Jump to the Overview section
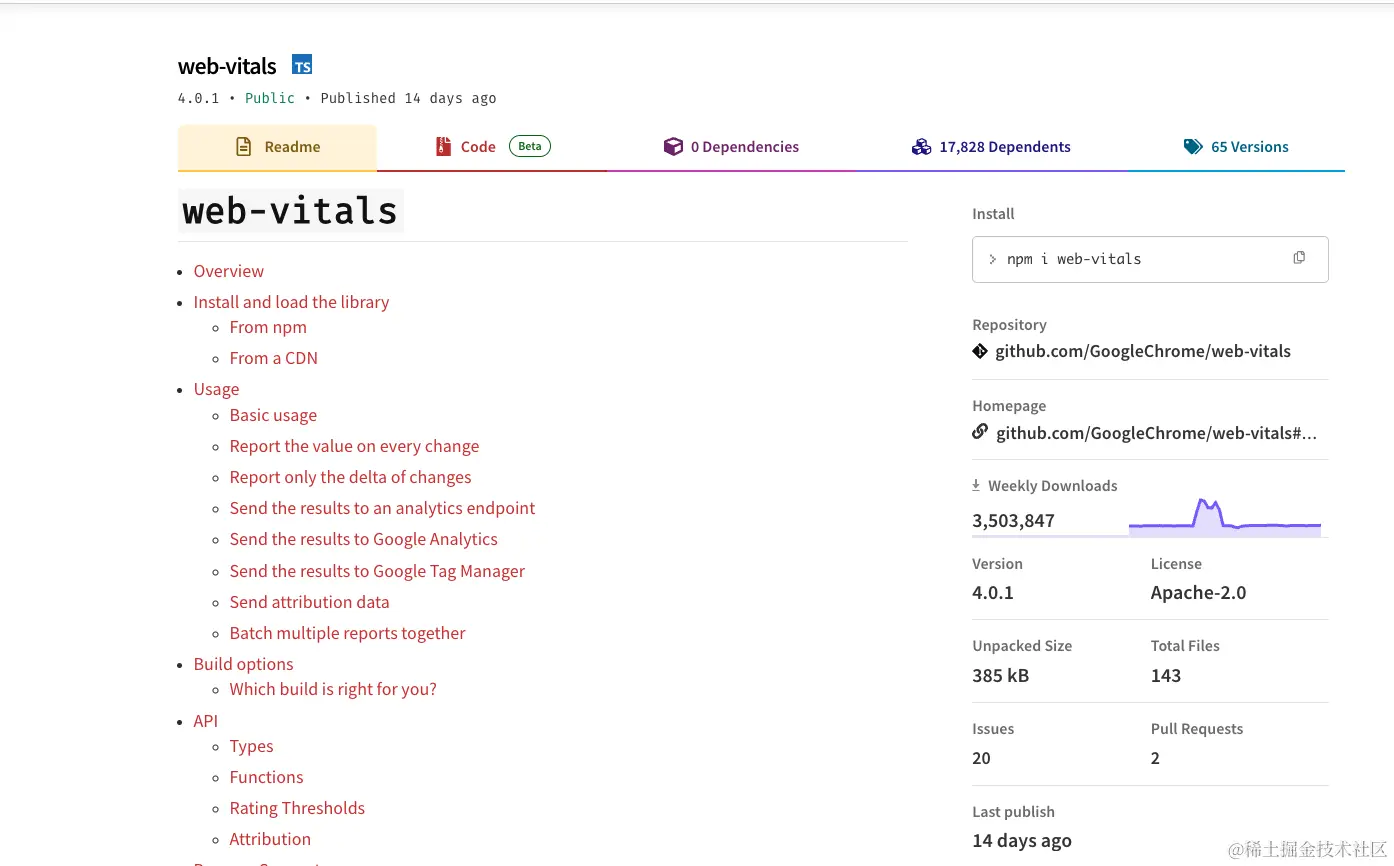Screen dimensions: 1394x866 pyautogui.click(x=229, y=271)
